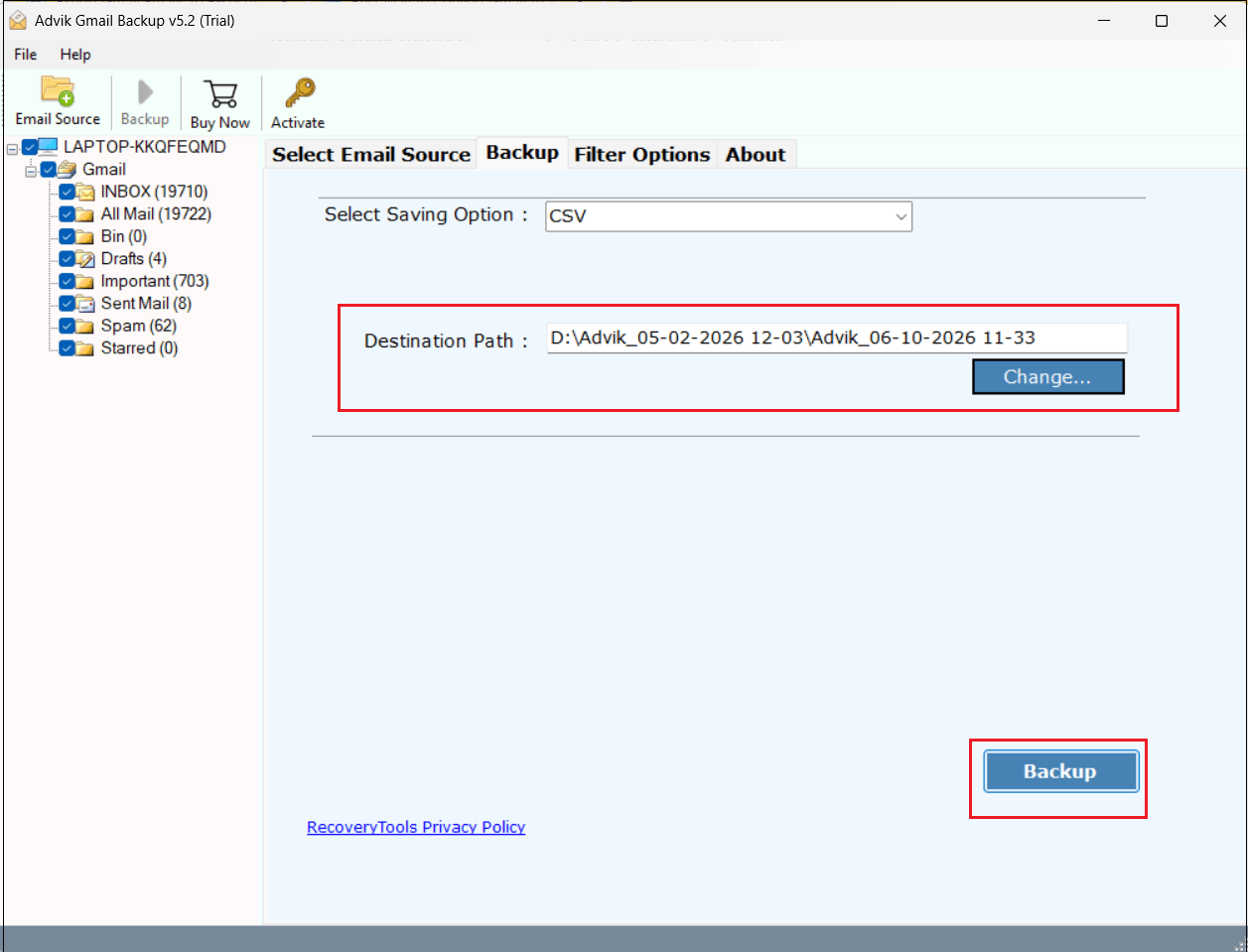Image resolution: width=1248 pixels, height=952 pixels.
Task: Open the Select Saving Option CSV dropdown
Action: [728, 216]
